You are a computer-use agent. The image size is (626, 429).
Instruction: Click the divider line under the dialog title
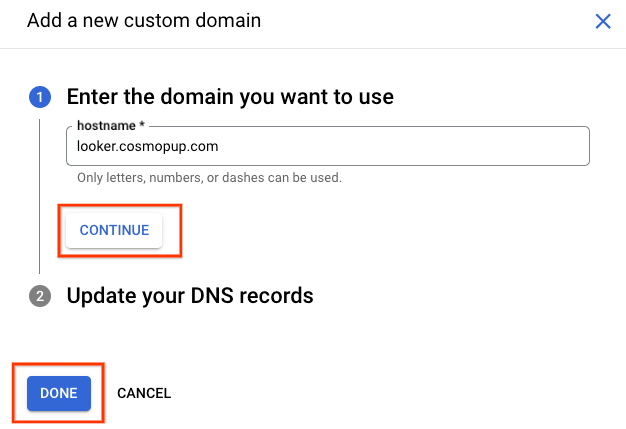click(x=313, y=47)
